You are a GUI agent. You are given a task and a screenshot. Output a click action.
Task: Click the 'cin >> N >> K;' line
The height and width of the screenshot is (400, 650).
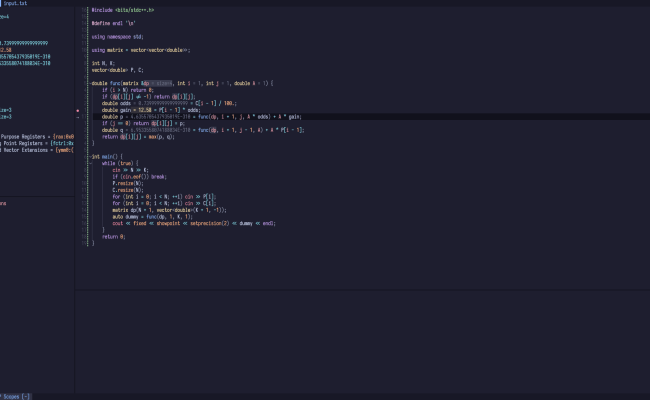tap(130, 170)
